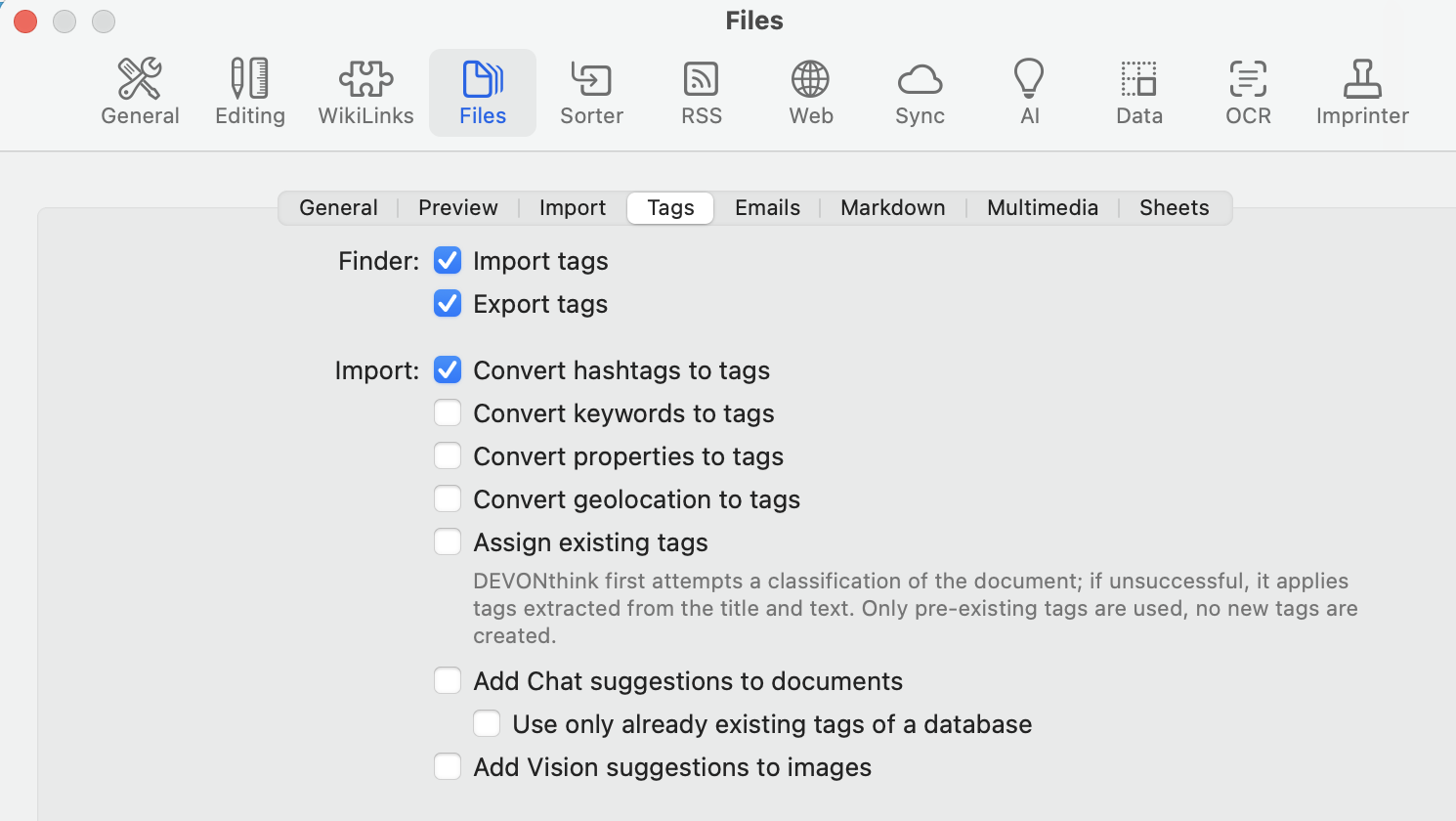Check Add Chat suggestions to documents
Viewport: 1456px width, 821px height.
tap(448, 681)
